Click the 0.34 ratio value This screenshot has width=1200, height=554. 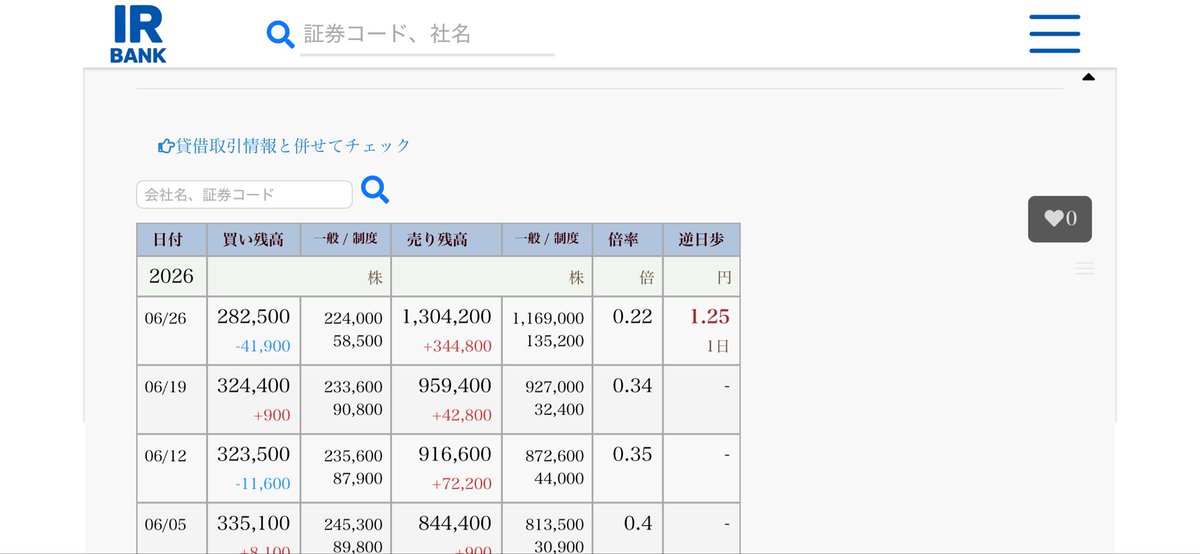tap(632, 386)
